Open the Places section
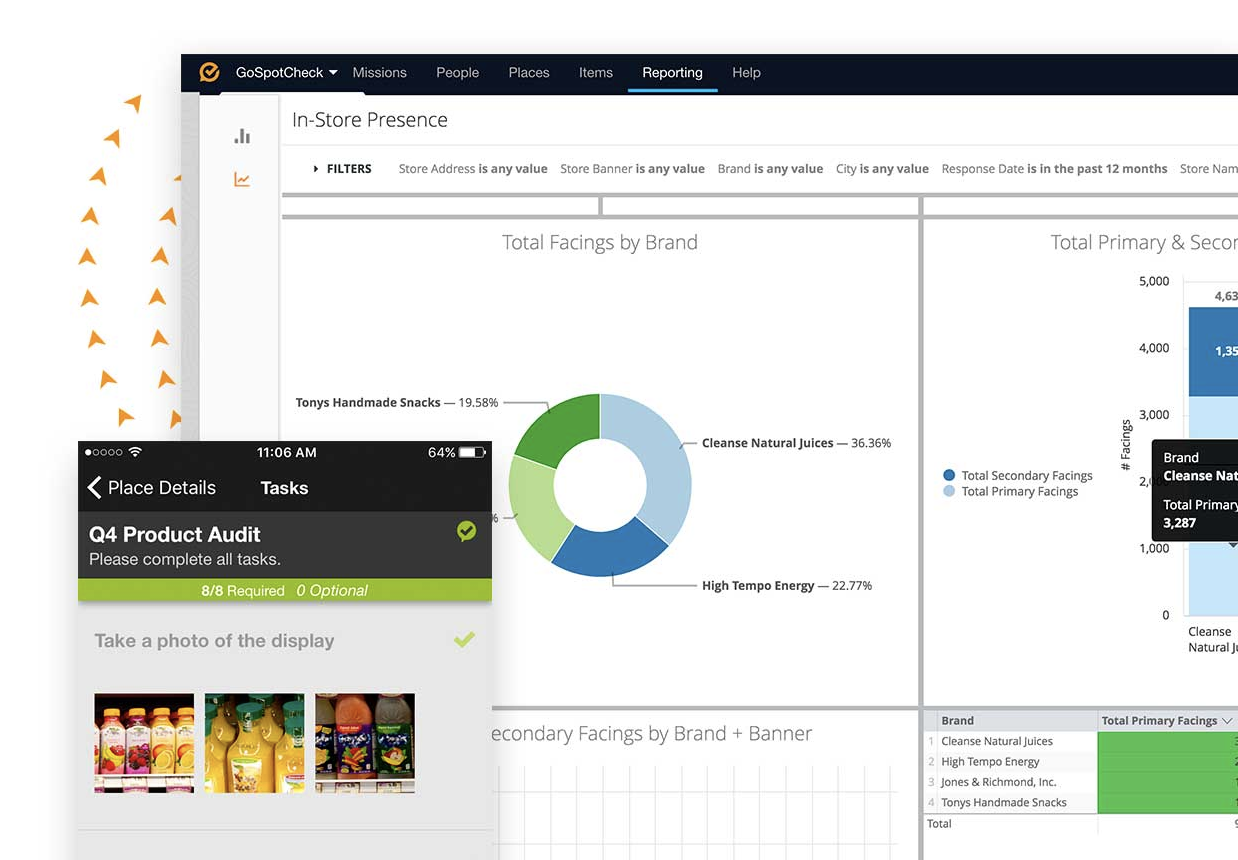1238x860 pixels. (529, 73)
